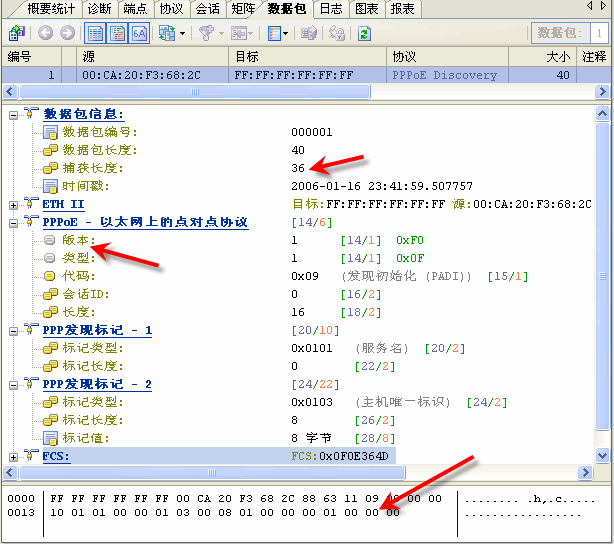
Task: Switch to the 日志 tab
Action: click(x=331, y=8)
